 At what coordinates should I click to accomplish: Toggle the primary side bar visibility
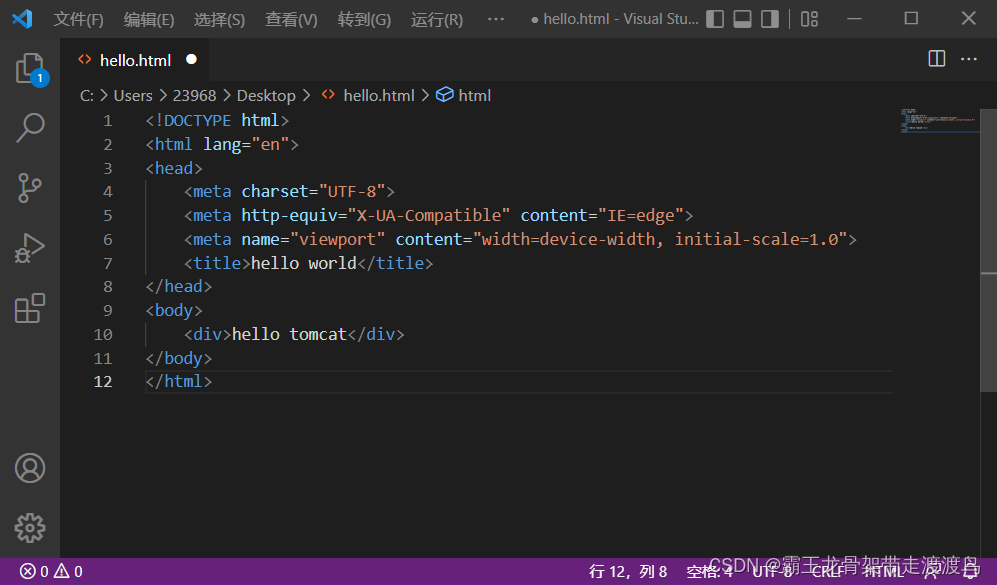tap(715, 19)
